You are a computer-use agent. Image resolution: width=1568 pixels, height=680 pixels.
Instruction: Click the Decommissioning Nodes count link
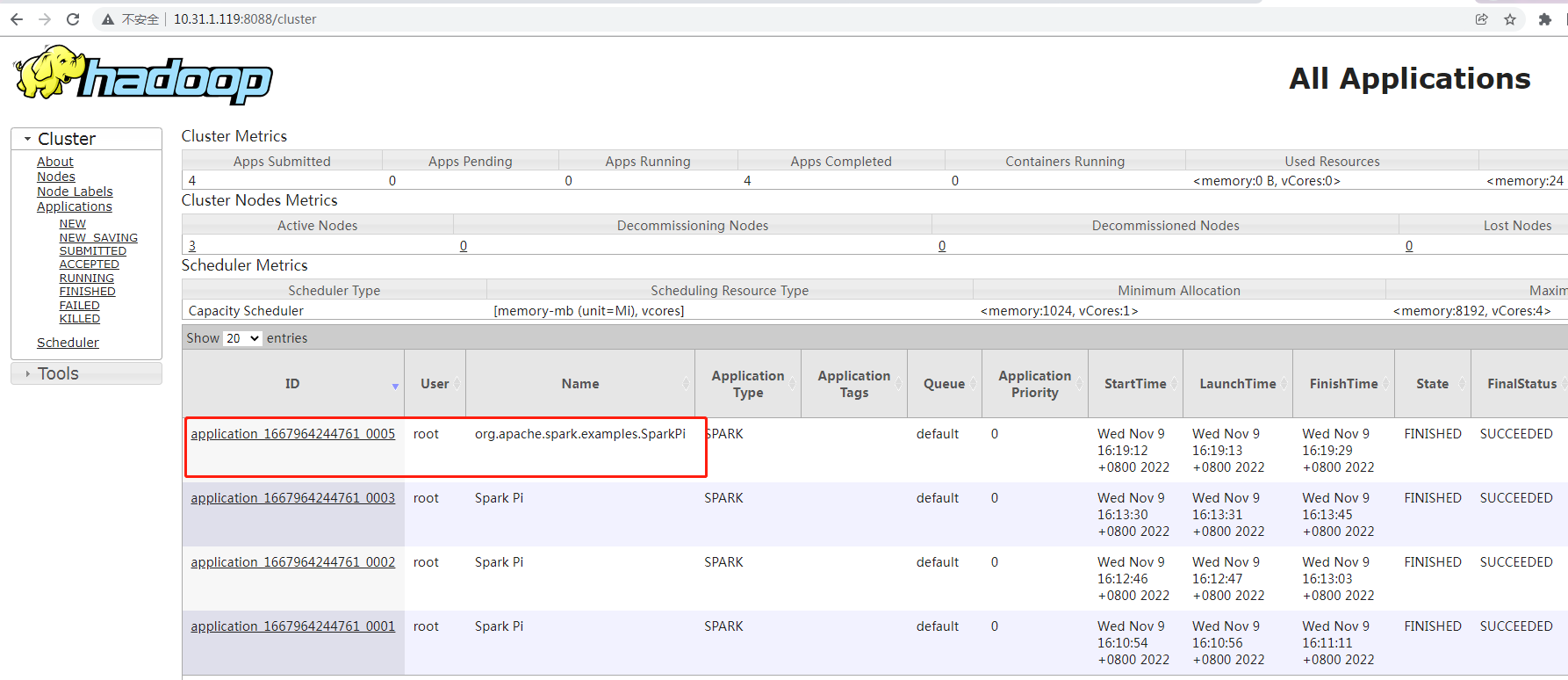(464, 246)
